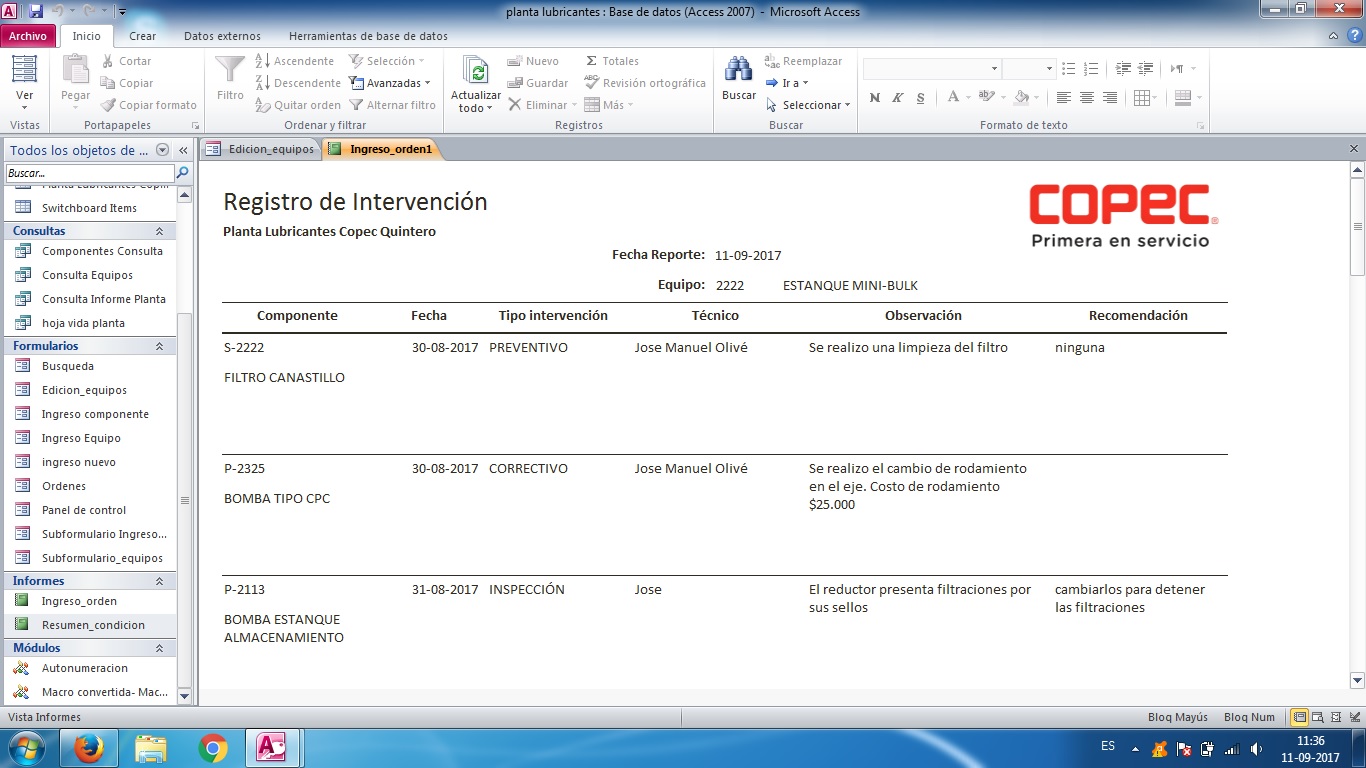This screenshot has height=768, width=1366.
Task: Click the Access help question icon
Action: pos(1354,36)
